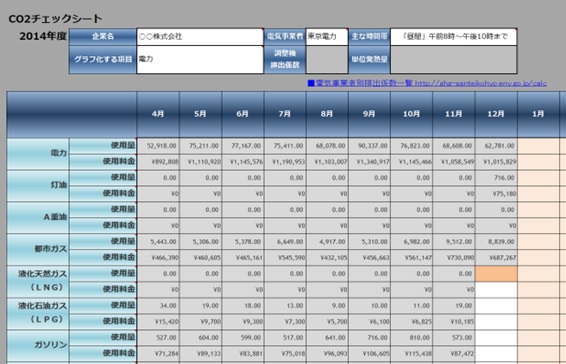This screenshot has height=364, width=566.
Task: Select the 企業名 label cell
Action: 103,37
